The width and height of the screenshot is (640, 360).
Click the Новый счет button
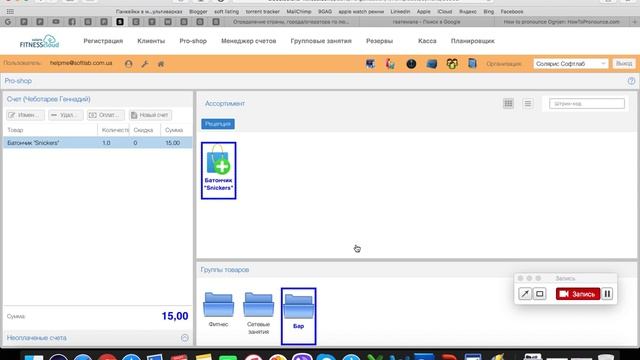click(x=150, y=115)
